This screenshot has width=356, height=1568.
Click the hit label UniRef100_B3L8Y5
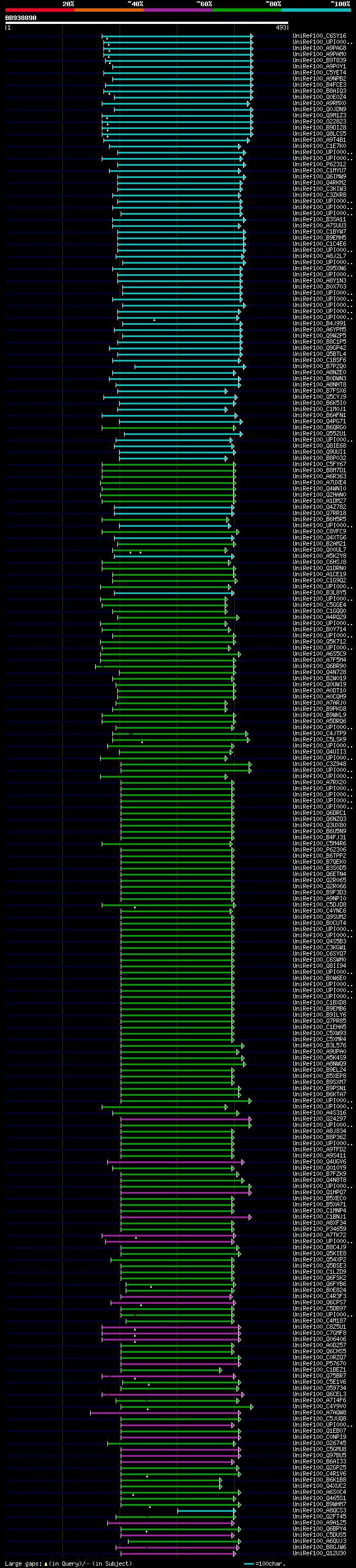point(319,593)
